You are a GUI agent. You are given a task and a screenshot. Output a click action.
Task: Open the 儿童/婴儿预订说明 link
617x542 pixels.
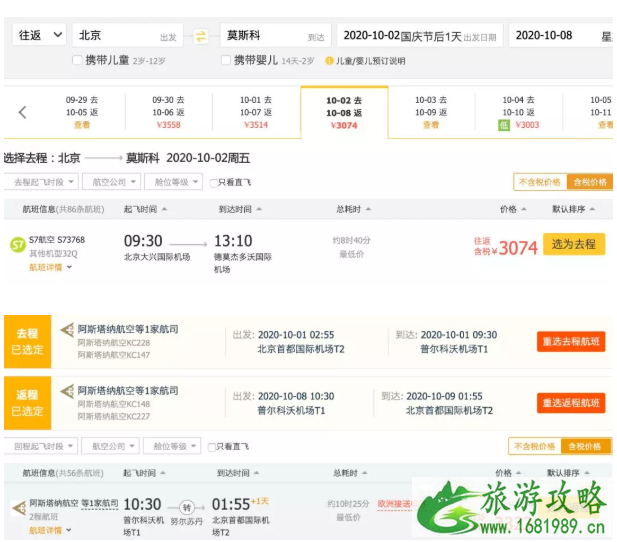click(x=370, y=61)
